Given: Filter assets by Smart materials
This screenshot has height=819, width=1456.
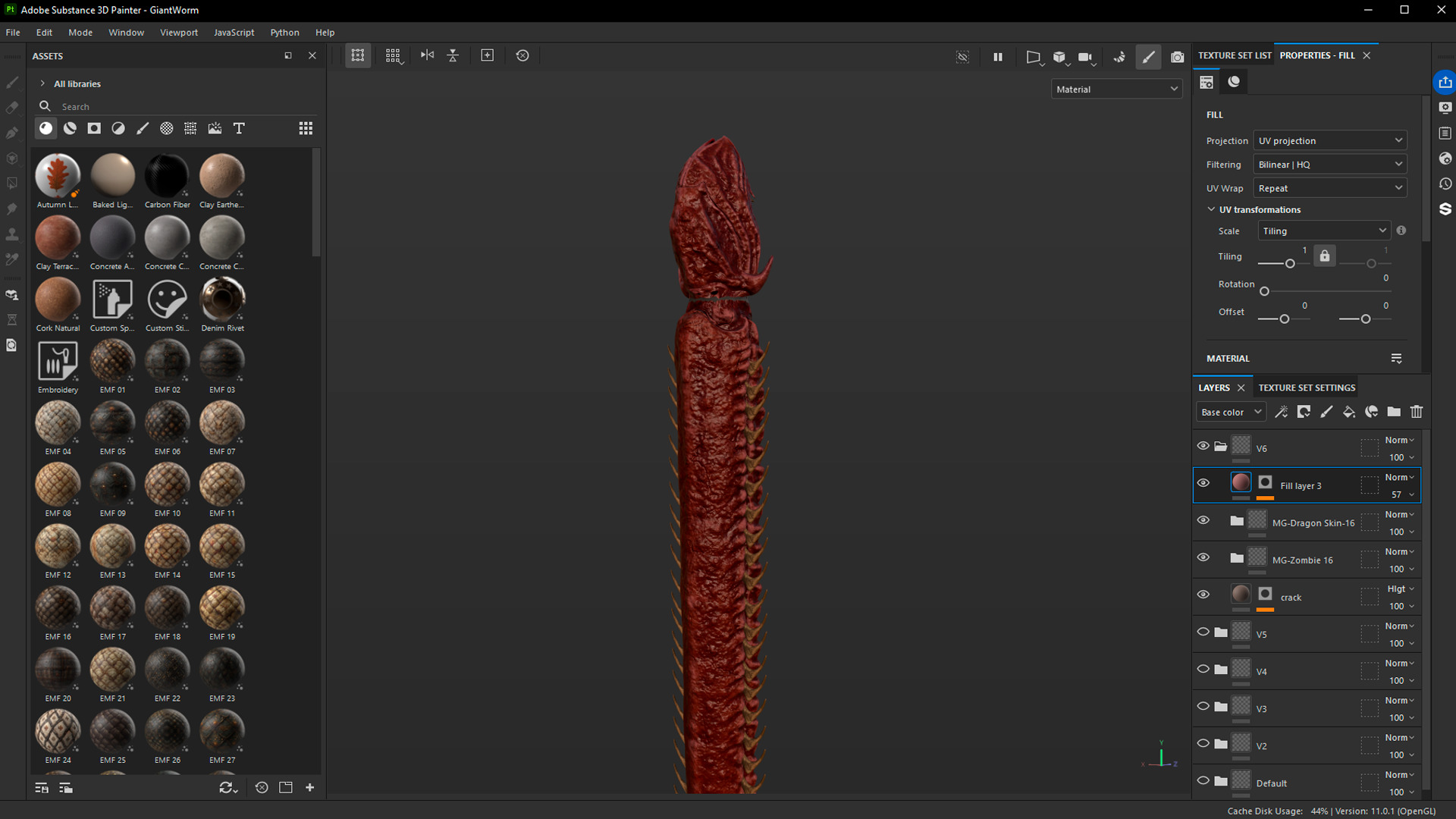Looking at the screenshot, I should click(70, 128).
